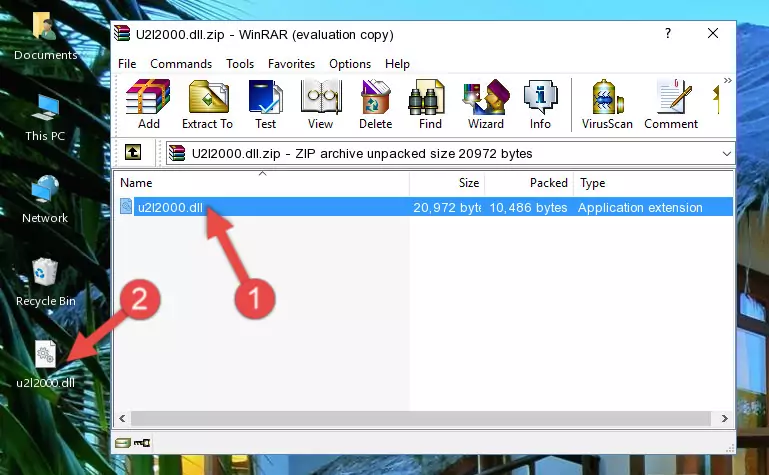This screenshot has height=475, width=769.
Task: Open the Help menu
Action: [x=397, y=64]
